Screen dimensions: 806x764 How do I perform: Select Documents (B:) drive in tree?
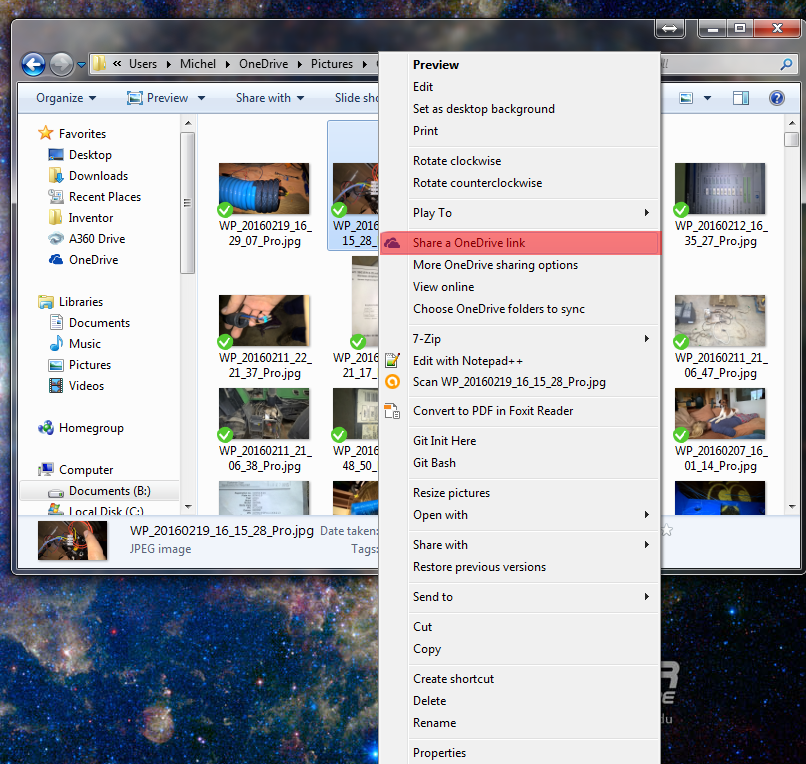coord(109,491)
